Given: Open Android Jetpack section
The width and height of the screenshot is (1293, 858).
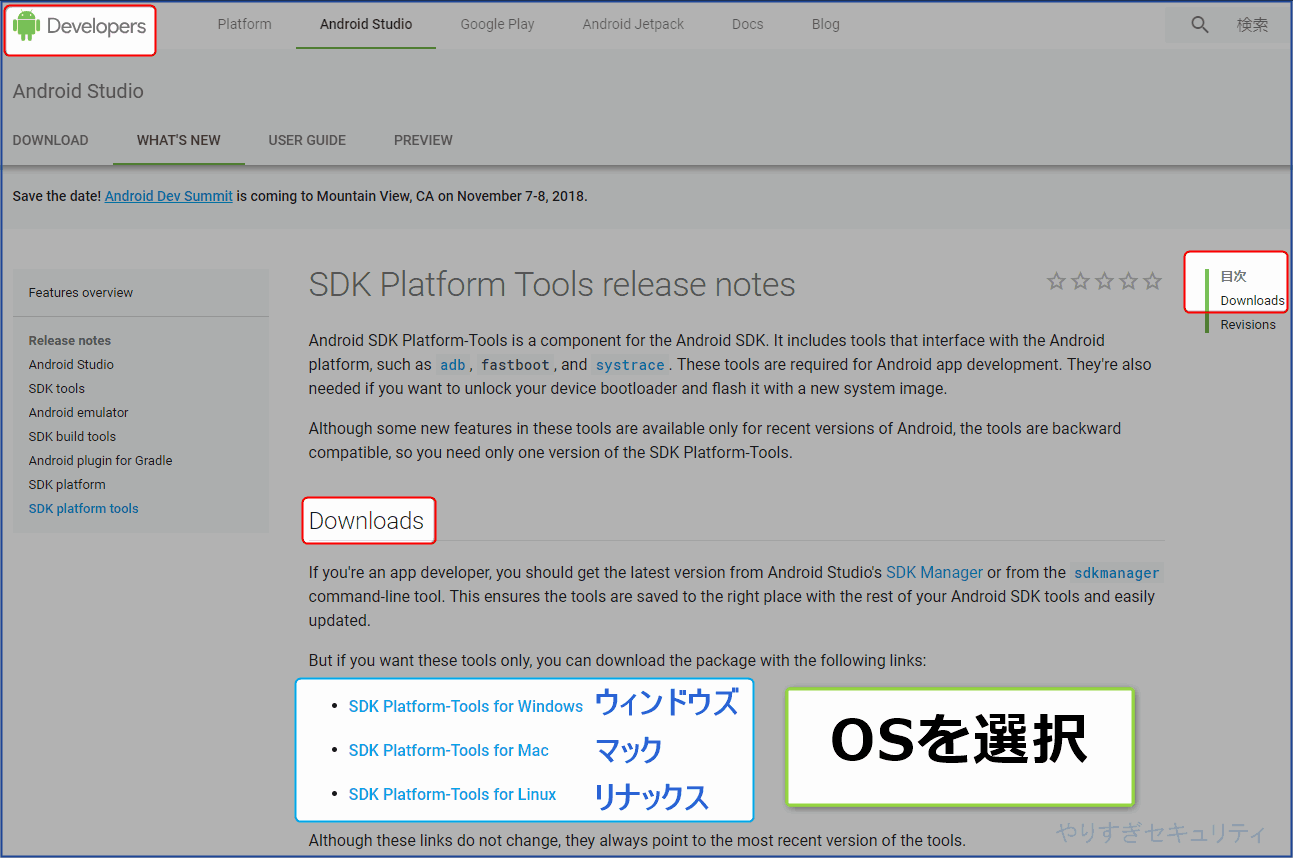Looking at the screenshot, I should tap(633, 24).
